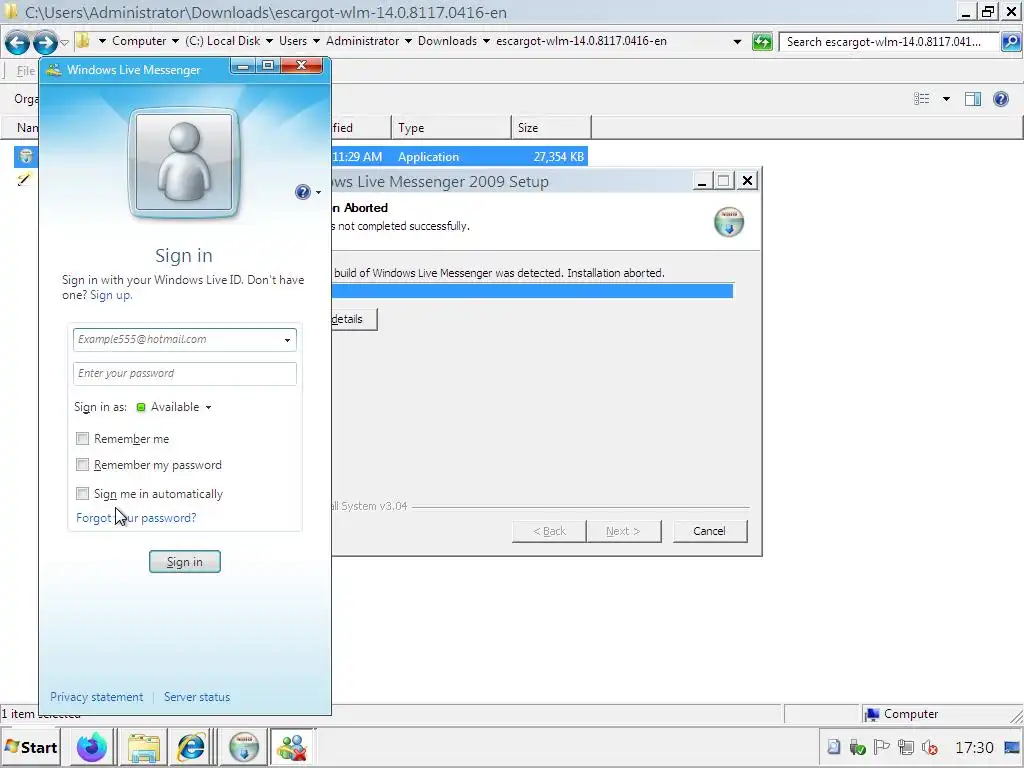Viewport: 1024px width, 768px height.
Task: Expand the Administrator breadcrumb arrow
Action: coord(408,41)
